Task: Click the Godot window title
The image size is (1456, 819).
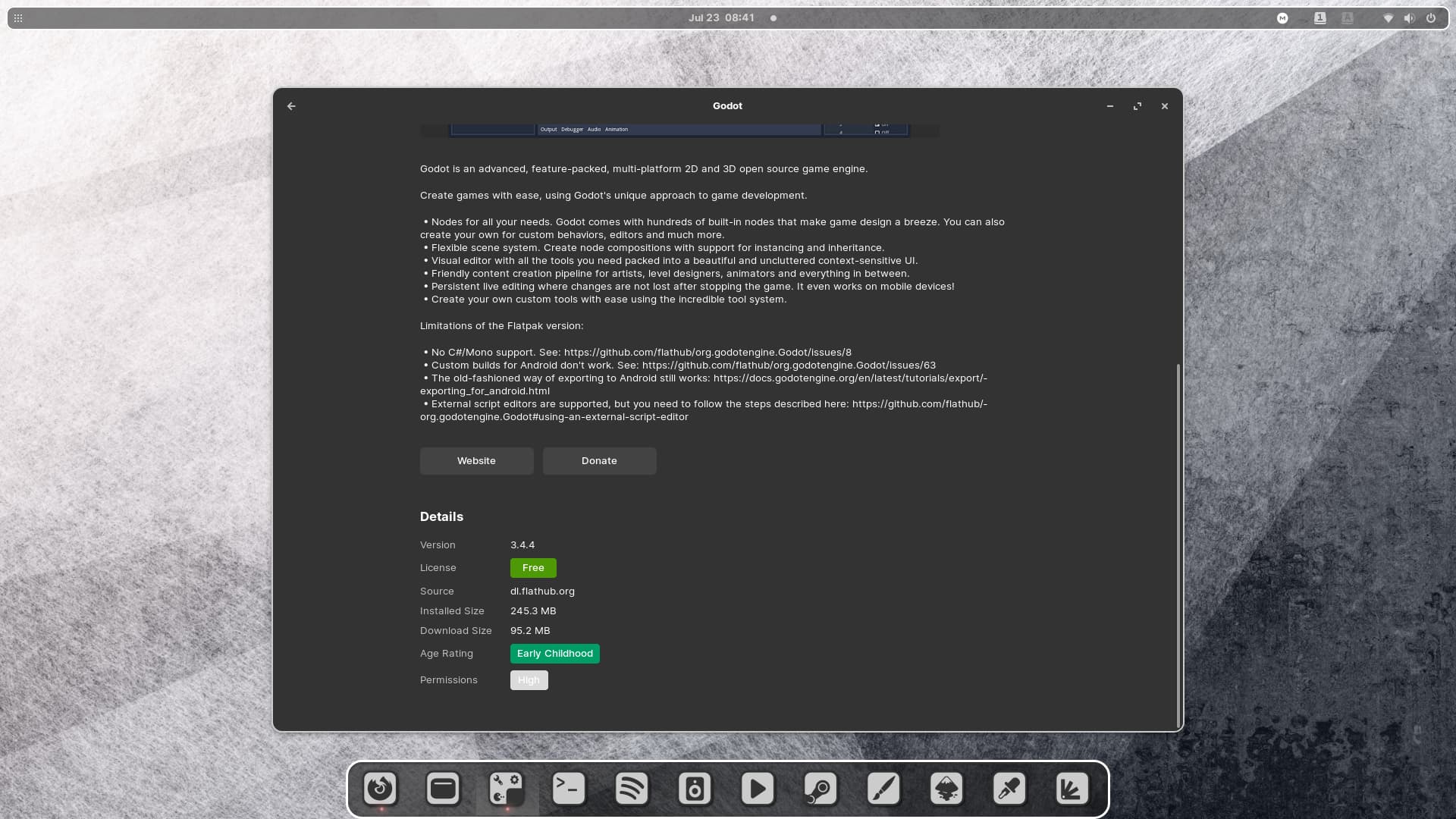Action: (727, 106)
